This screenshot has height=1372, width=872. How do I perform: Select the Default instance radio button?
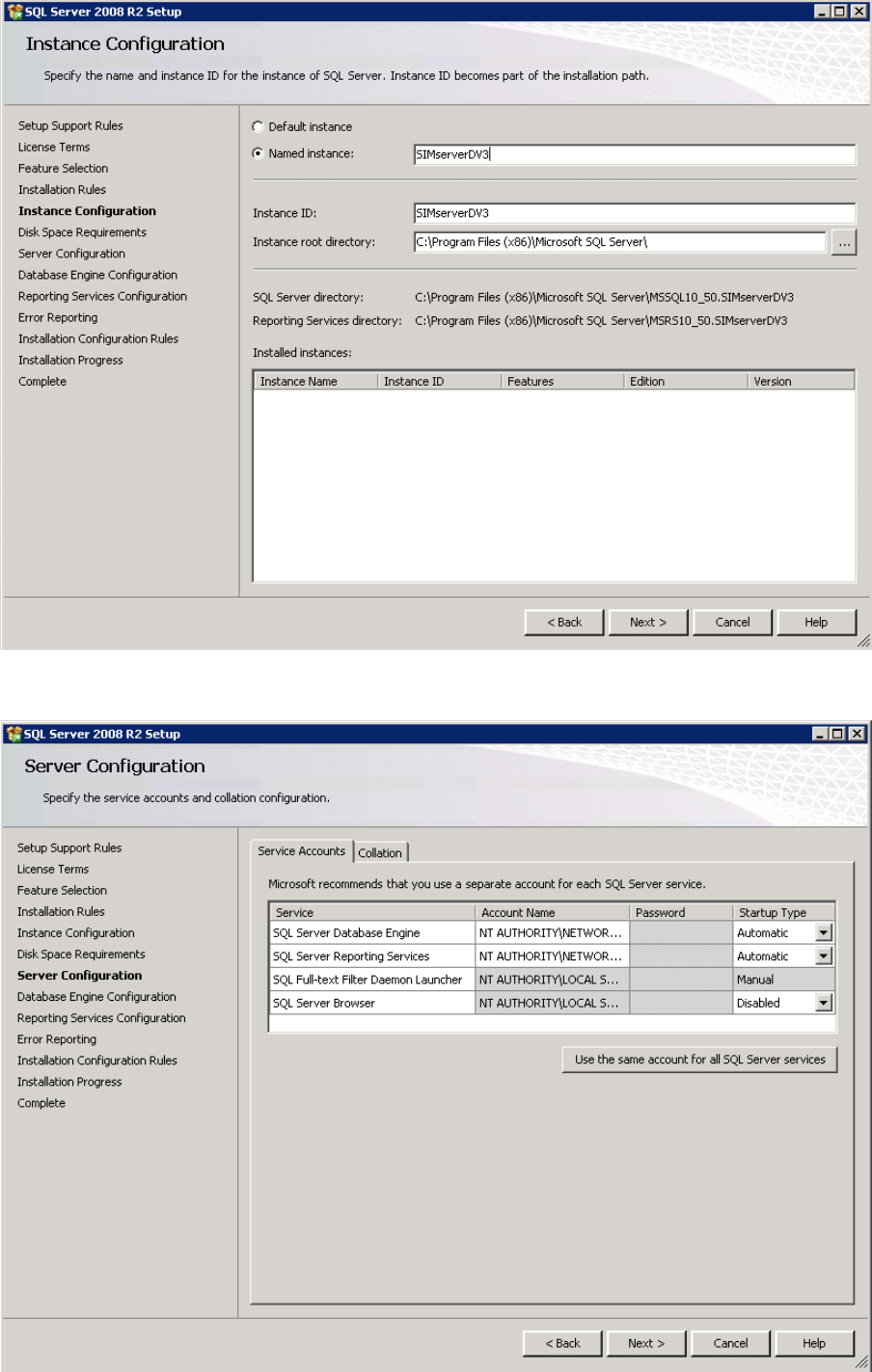[x=258, y=126]
